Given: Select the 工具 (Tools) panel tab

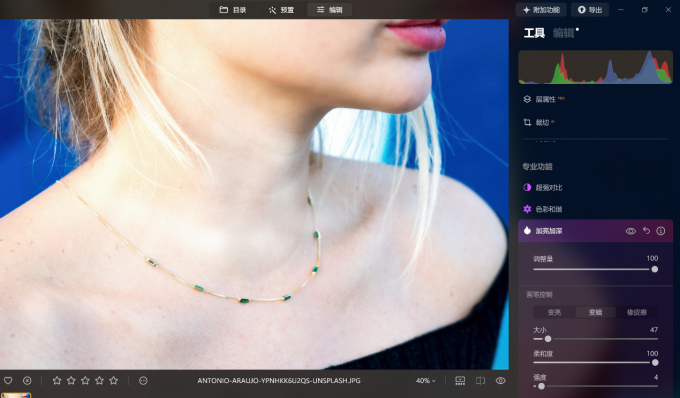Looking at the screenshot, I should pyautogui.click(x=534, y=33).
